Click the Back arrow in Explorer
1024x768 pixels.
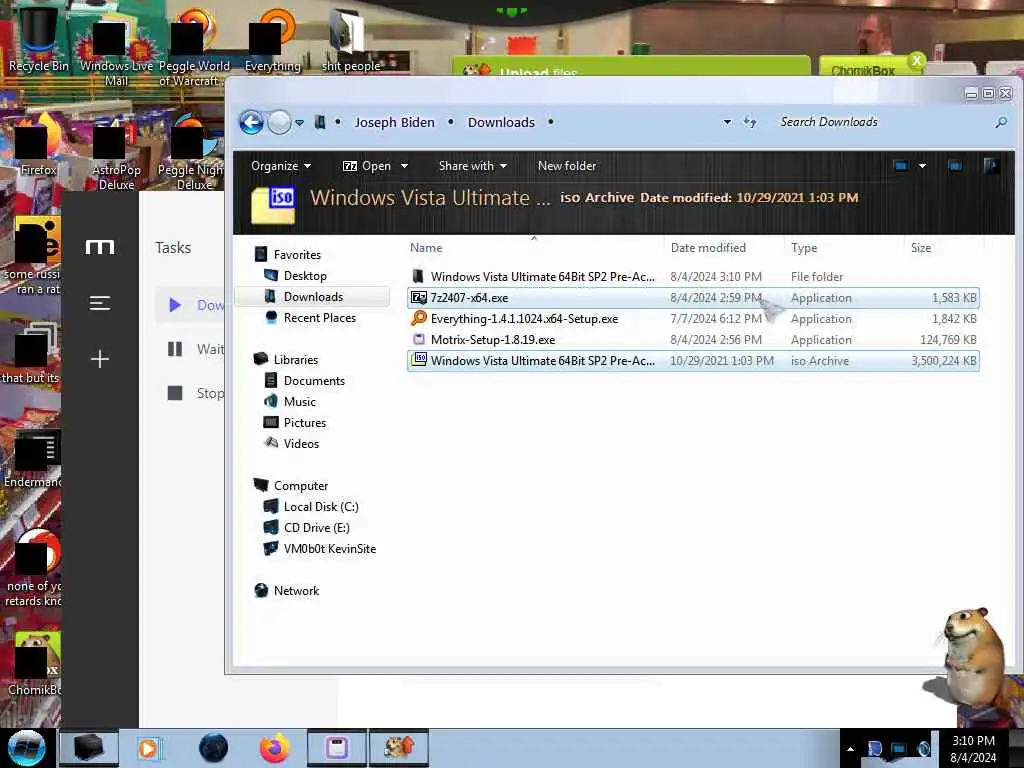click(x=251, y=122)
